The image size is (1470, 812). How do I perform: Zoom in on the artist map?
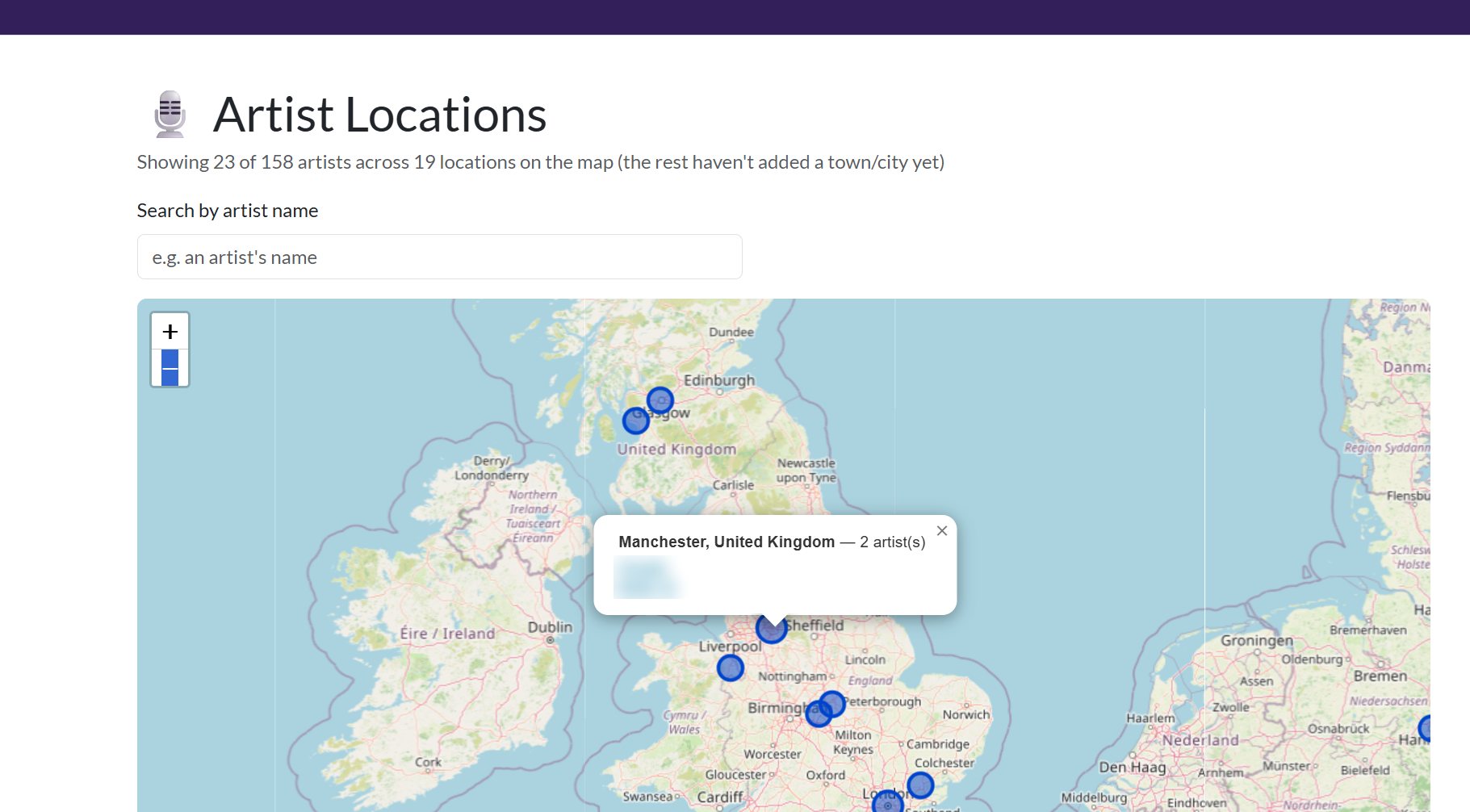tap(170, 332)
